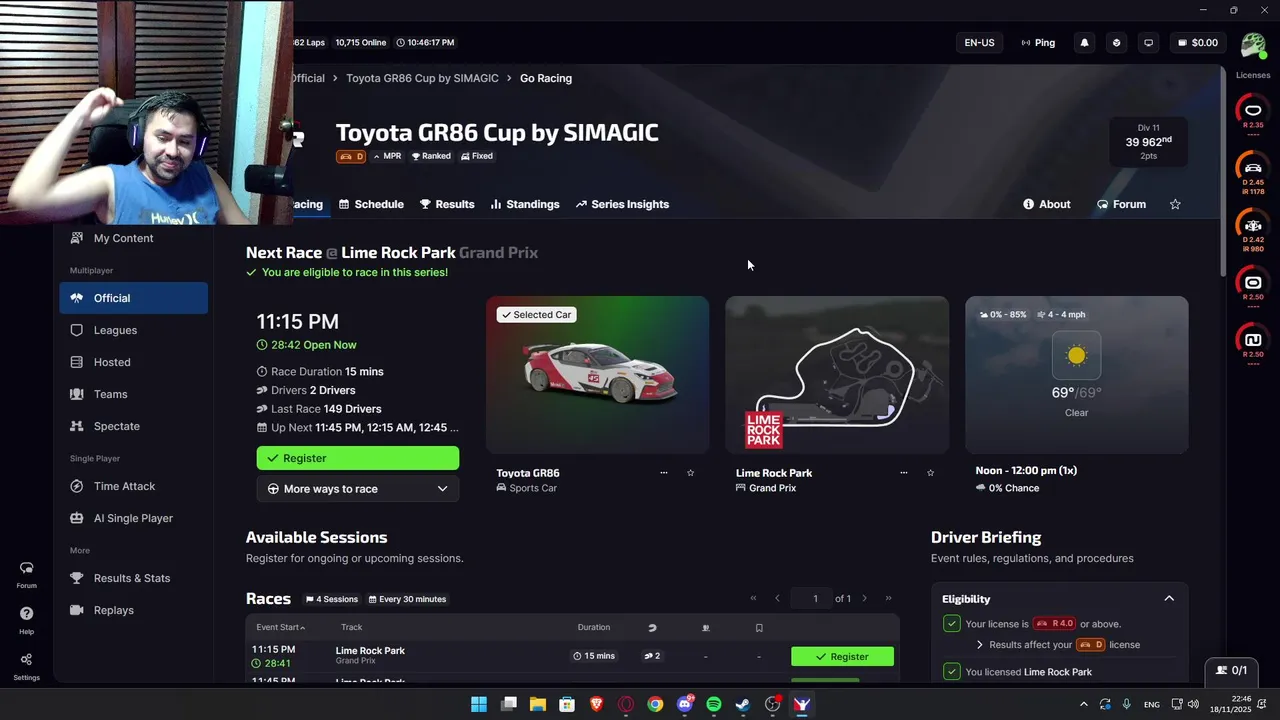
Task: Open Windows Start menu
Action: (x=479, y=704)
